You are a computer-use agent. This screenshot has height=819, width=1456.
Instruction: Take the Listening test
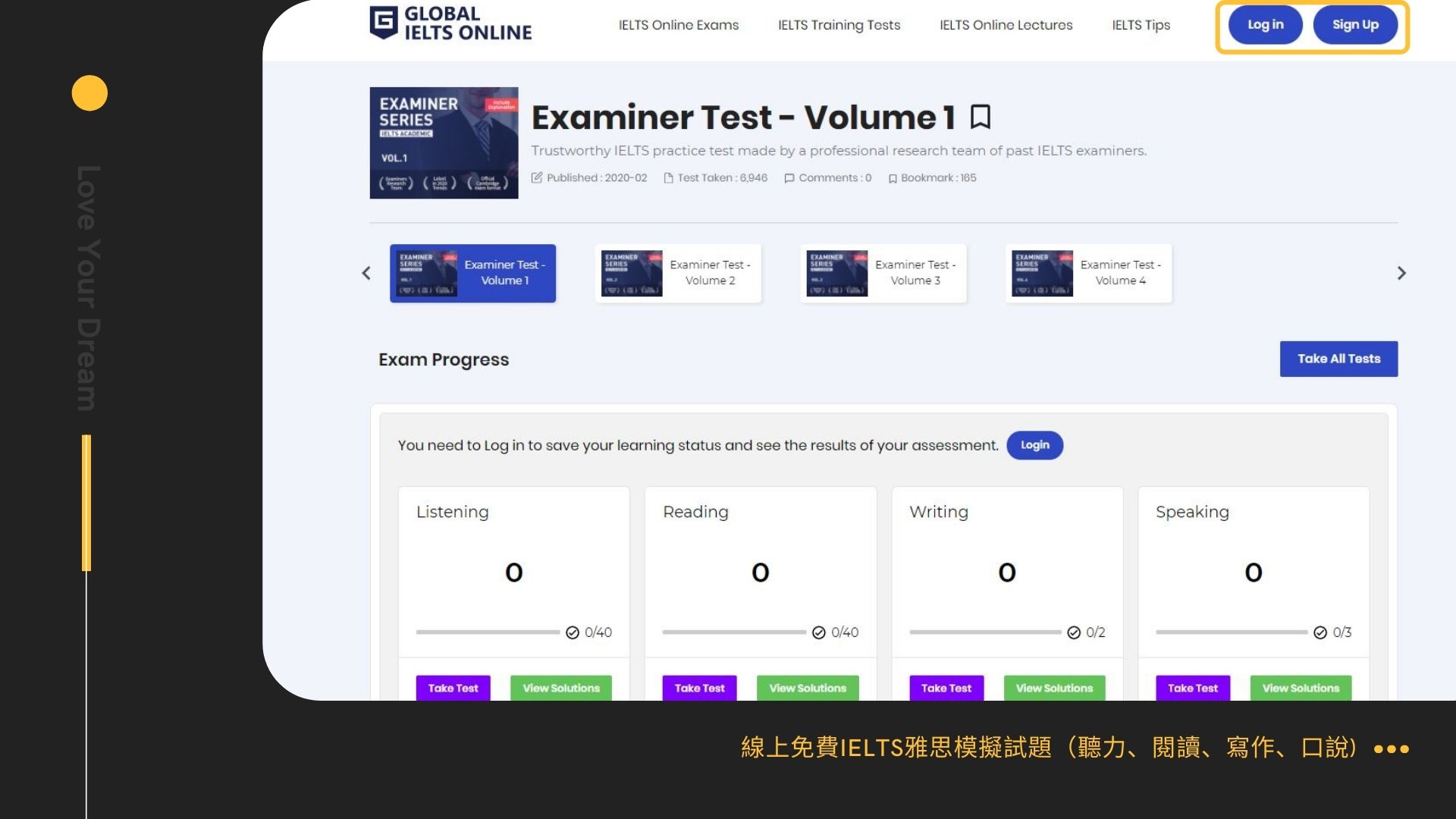(x=453, y=688)
